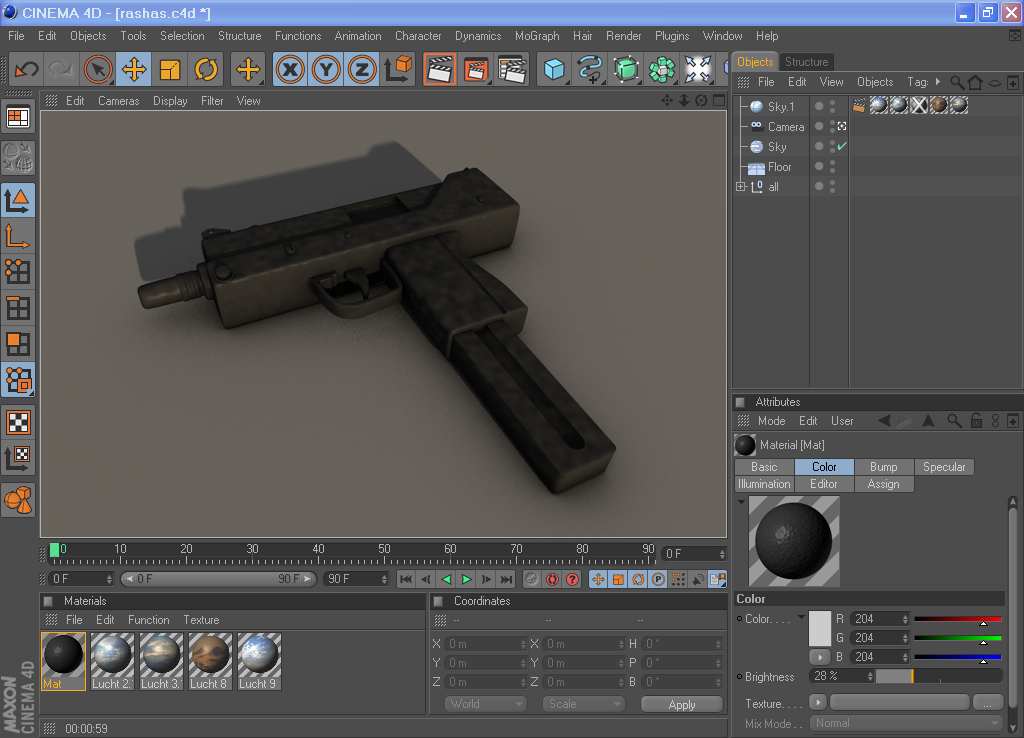Toggle the Y axis lock

pos(326,69)
